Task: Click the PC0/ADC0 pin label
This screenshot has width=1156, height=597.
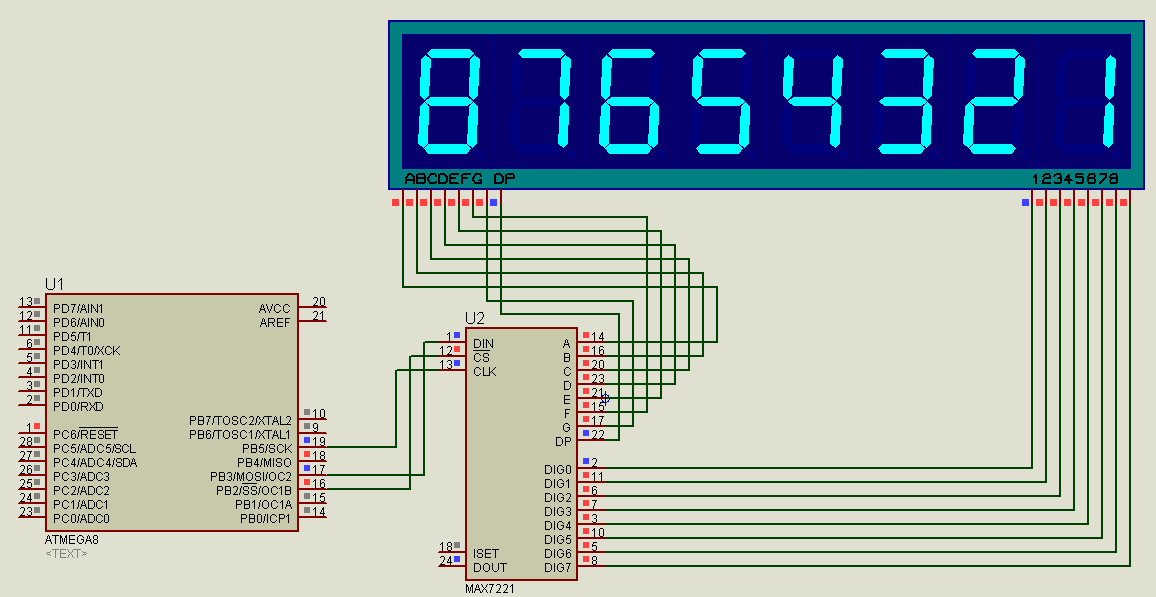Action: [x=81, y=519]
